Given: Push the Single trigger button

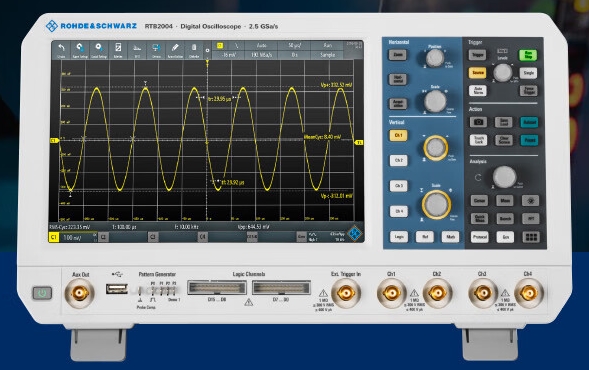Looking at the screenshot, I should click(x=528, y=73).
